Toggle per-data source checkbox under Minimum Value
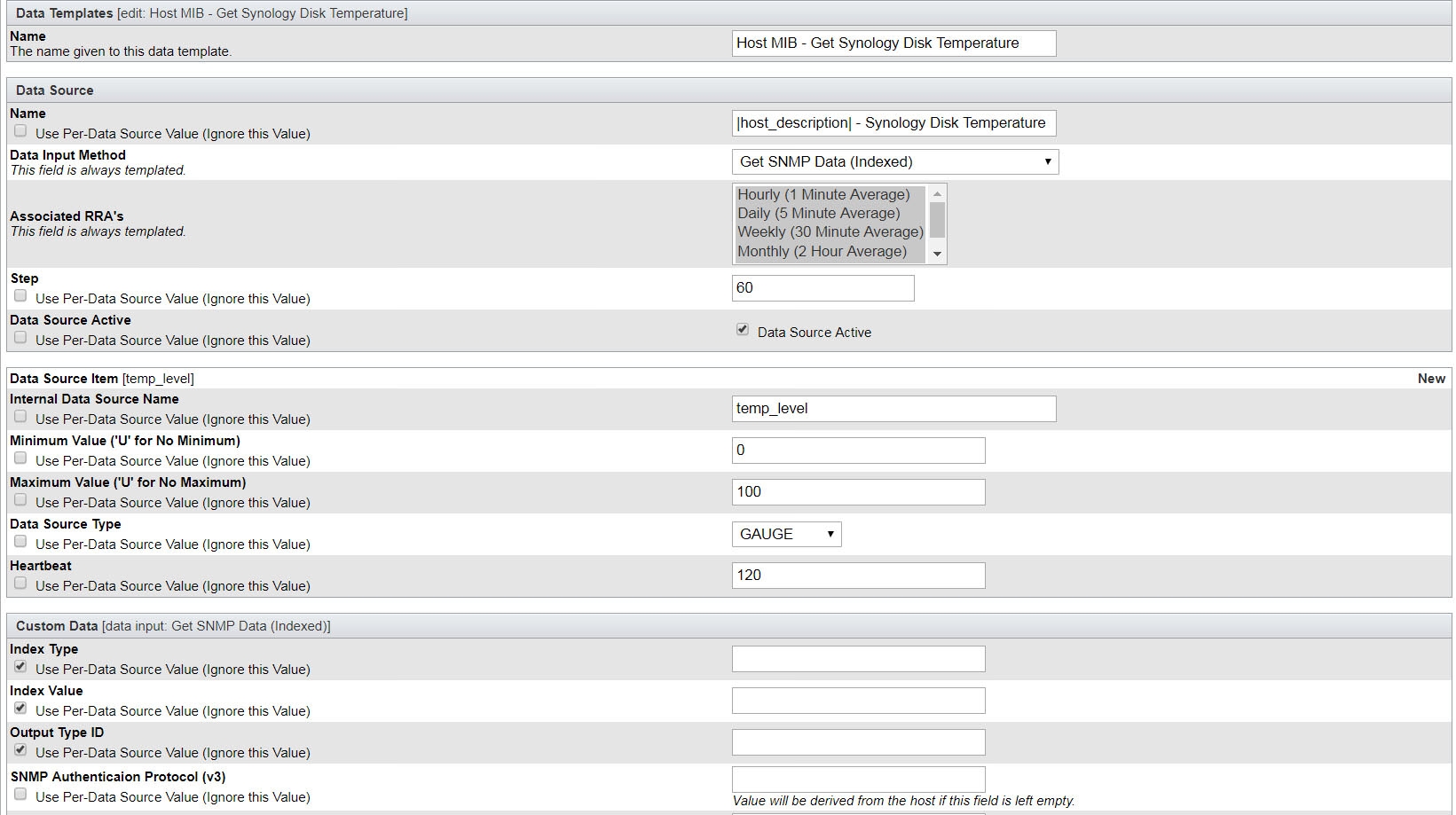1456x815 pixels. pos(20,458)
